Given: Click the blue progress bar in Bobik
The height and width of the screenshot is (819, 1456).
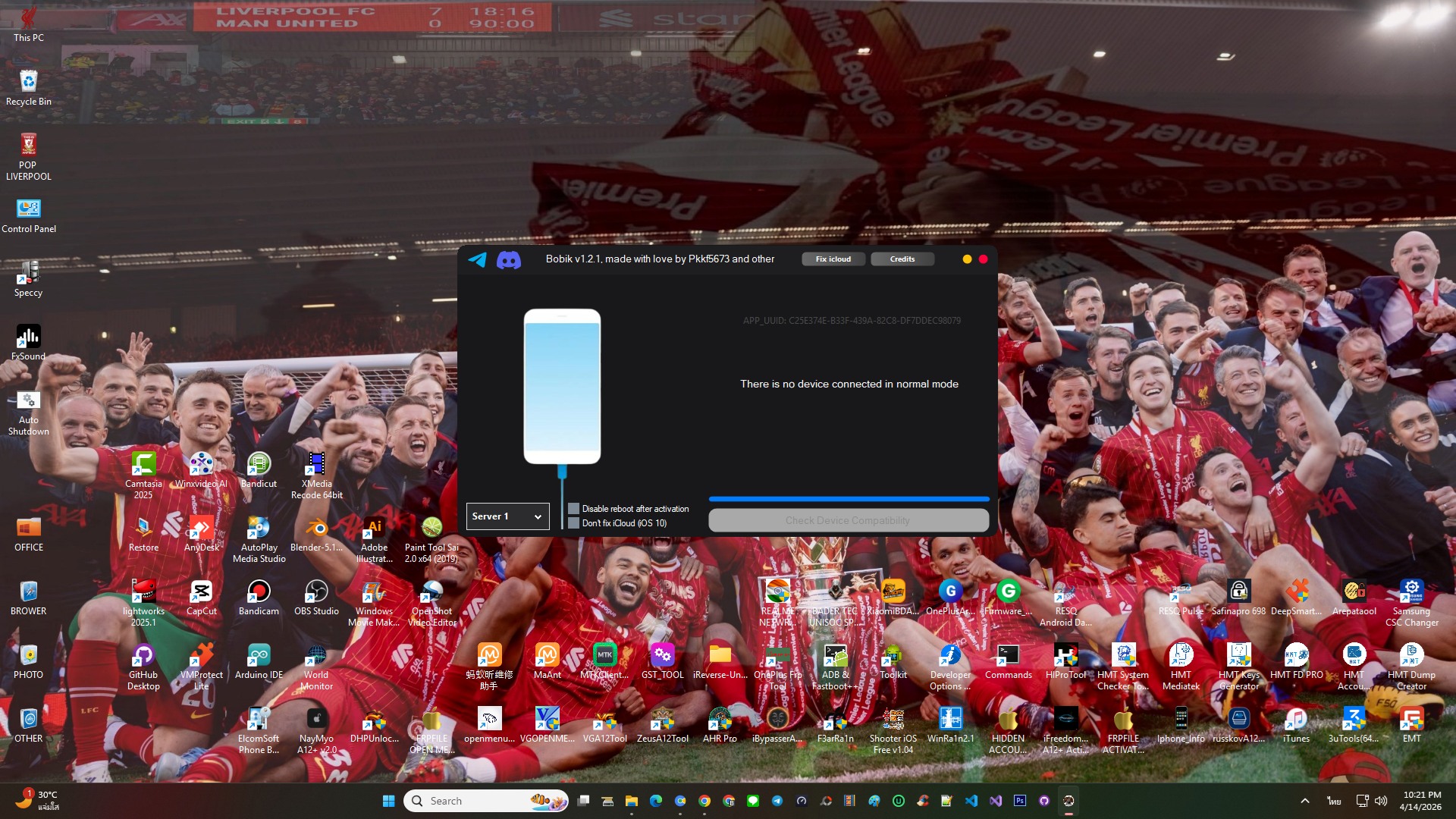Looking at the screenshot, I should click(849, 499).
